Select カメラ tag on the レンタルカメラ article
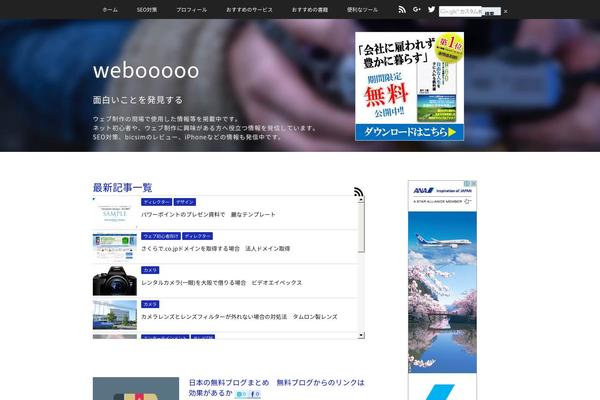Viewport: 600px width, 400px height. pos(150,270)
